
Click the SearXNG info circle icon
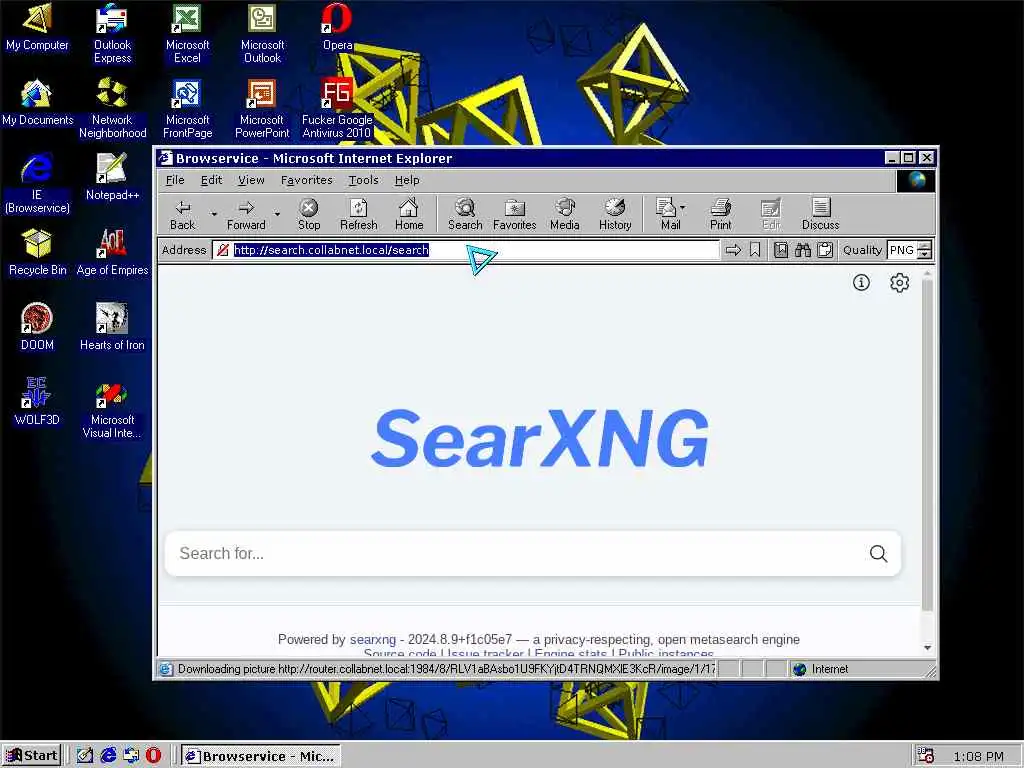pos(861,282)
